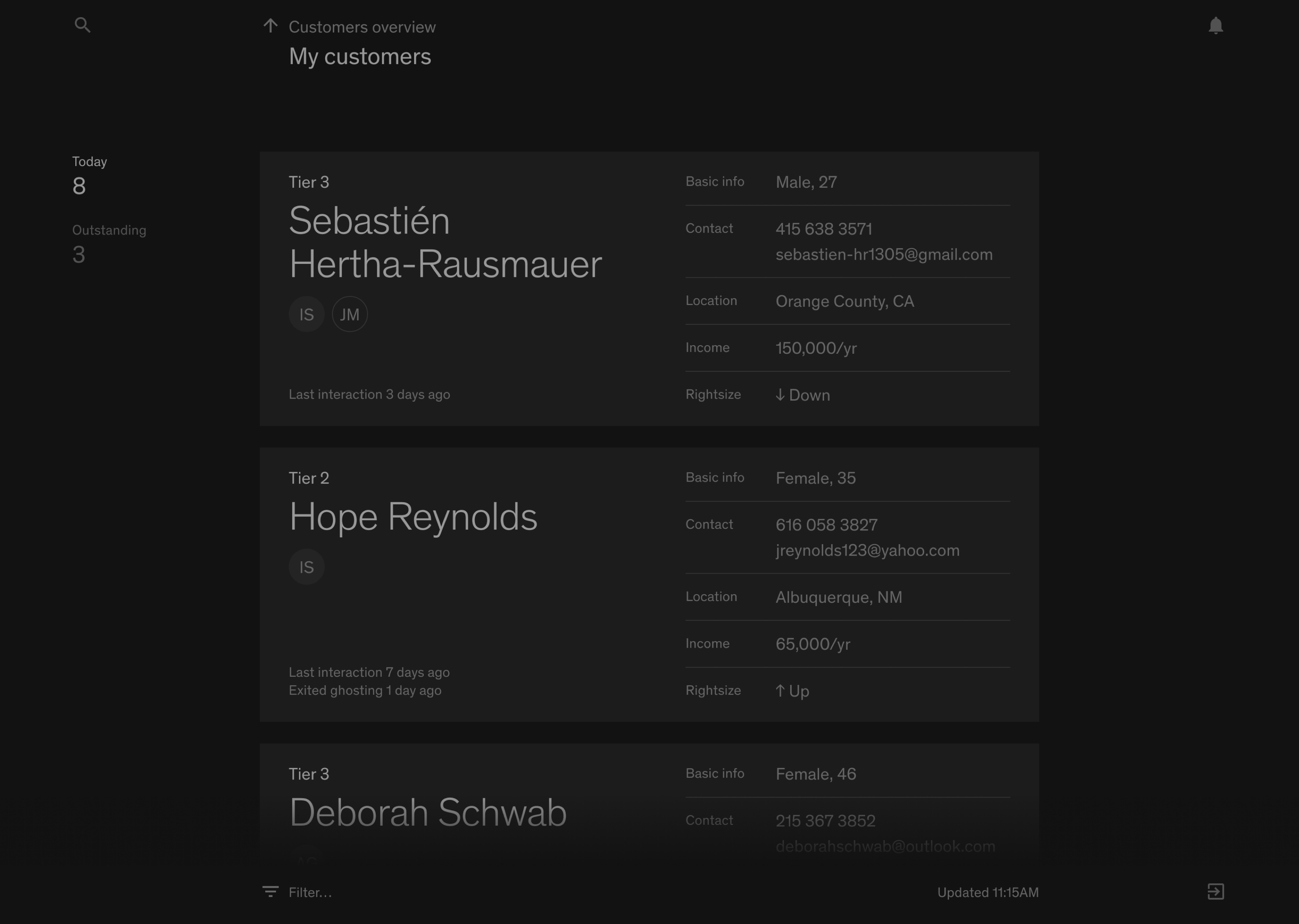The image size is (1299, 924).
Task: Open Sebastién Hertha-Rausmauer's customer profile
Action: (x=445, y=243)
